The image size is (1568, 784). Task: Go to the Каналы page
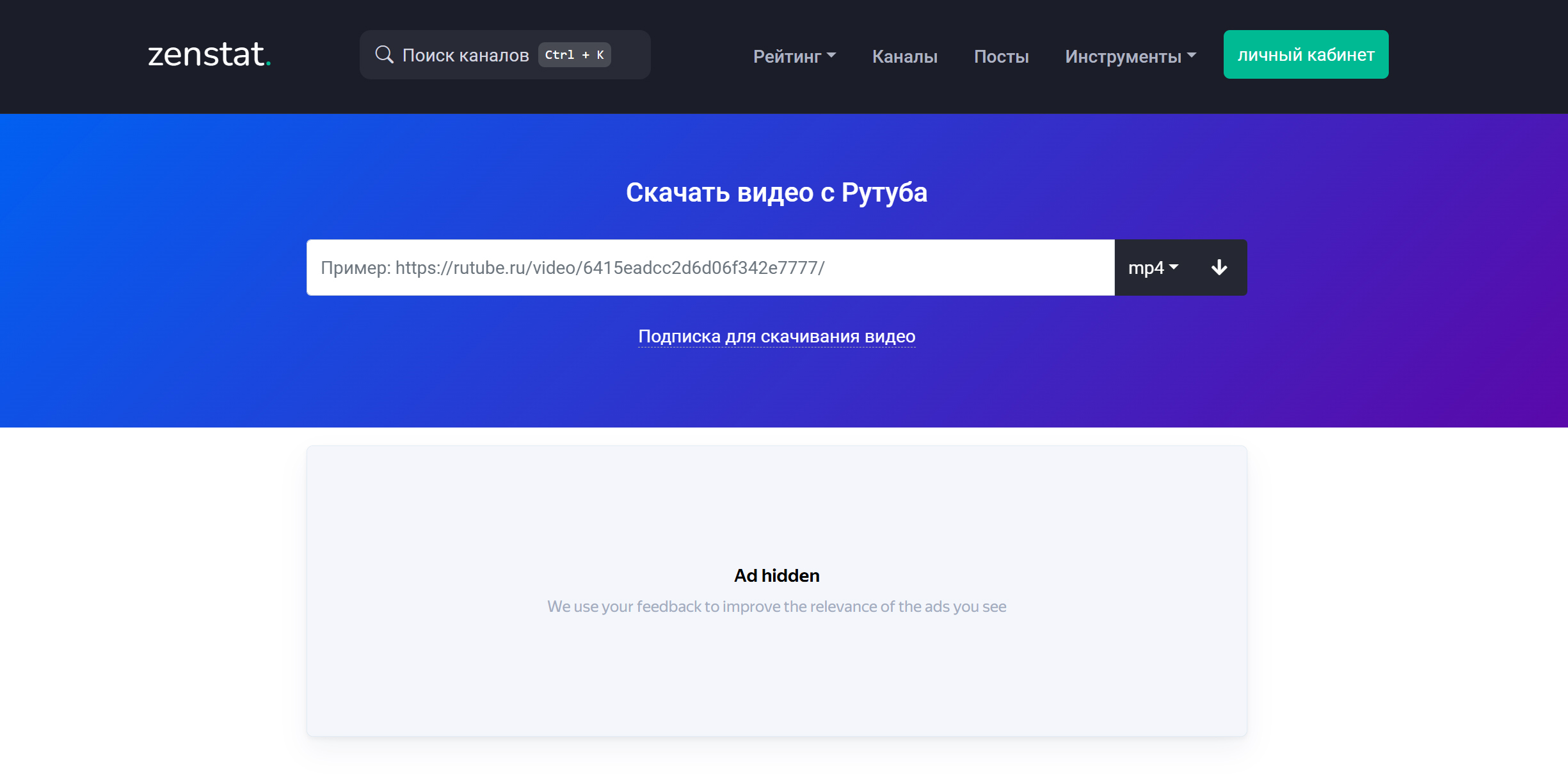(x=904, y=56)
